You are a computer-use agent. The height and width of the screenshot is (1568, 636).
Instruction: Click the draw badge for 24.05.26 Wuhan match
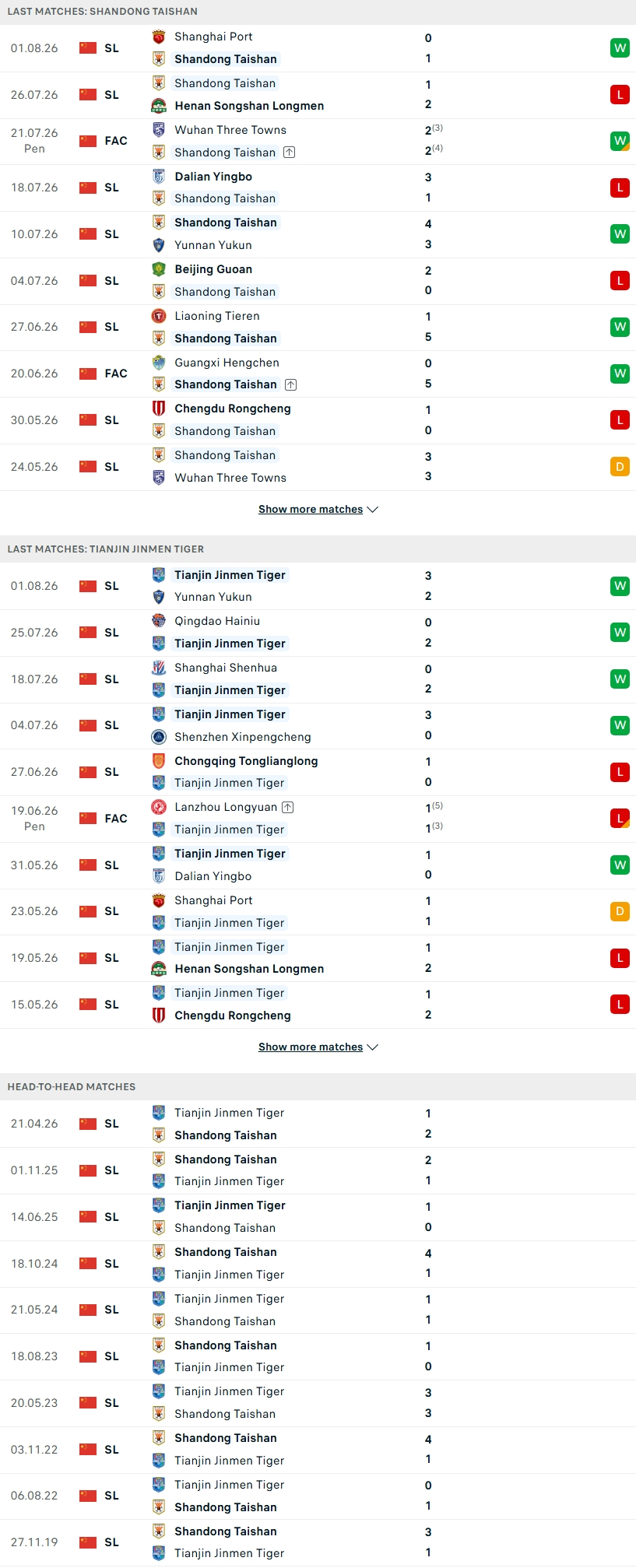point(620,467)
